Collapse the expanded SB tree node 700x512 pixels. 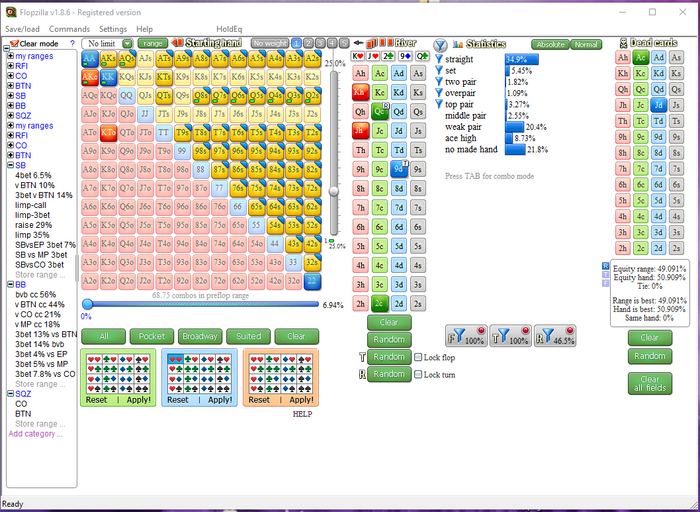(10, 165)
